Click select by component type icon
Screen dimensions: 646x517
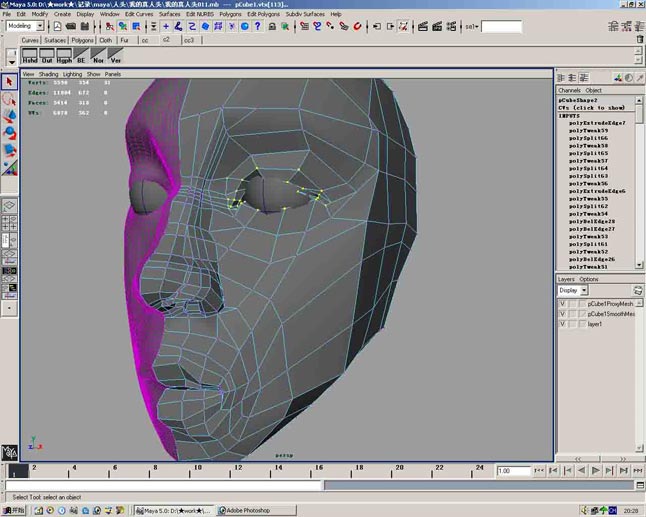coord(136,26)
